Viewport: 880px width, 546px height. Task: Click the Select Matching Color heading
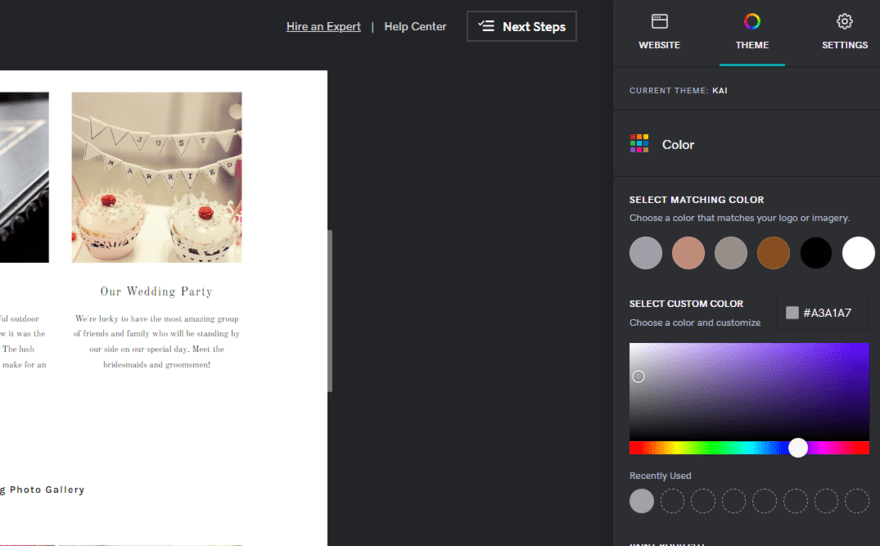tap(696, 200)
